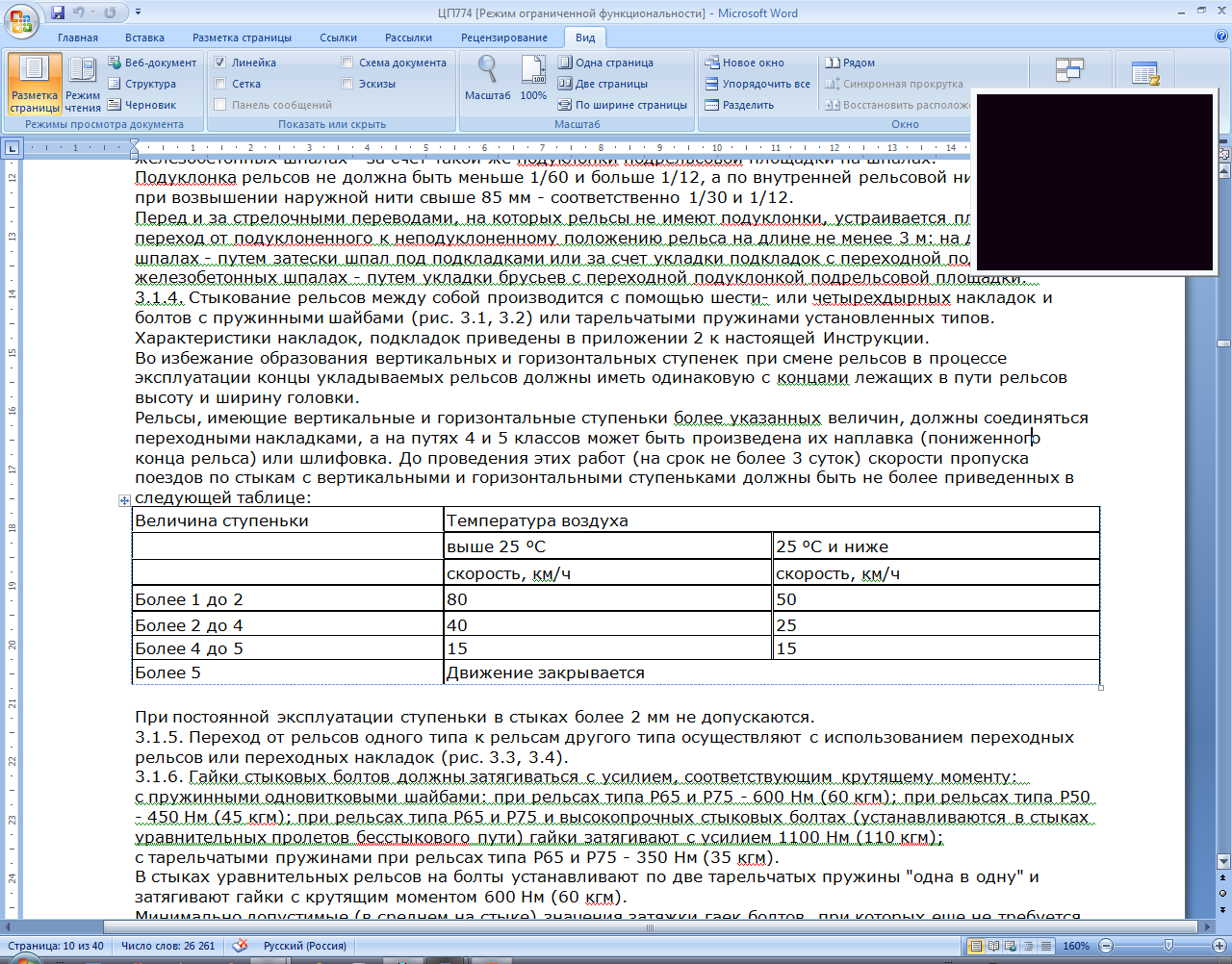
Task: Choose Одна страница zoom option
Action: (605, 63)
